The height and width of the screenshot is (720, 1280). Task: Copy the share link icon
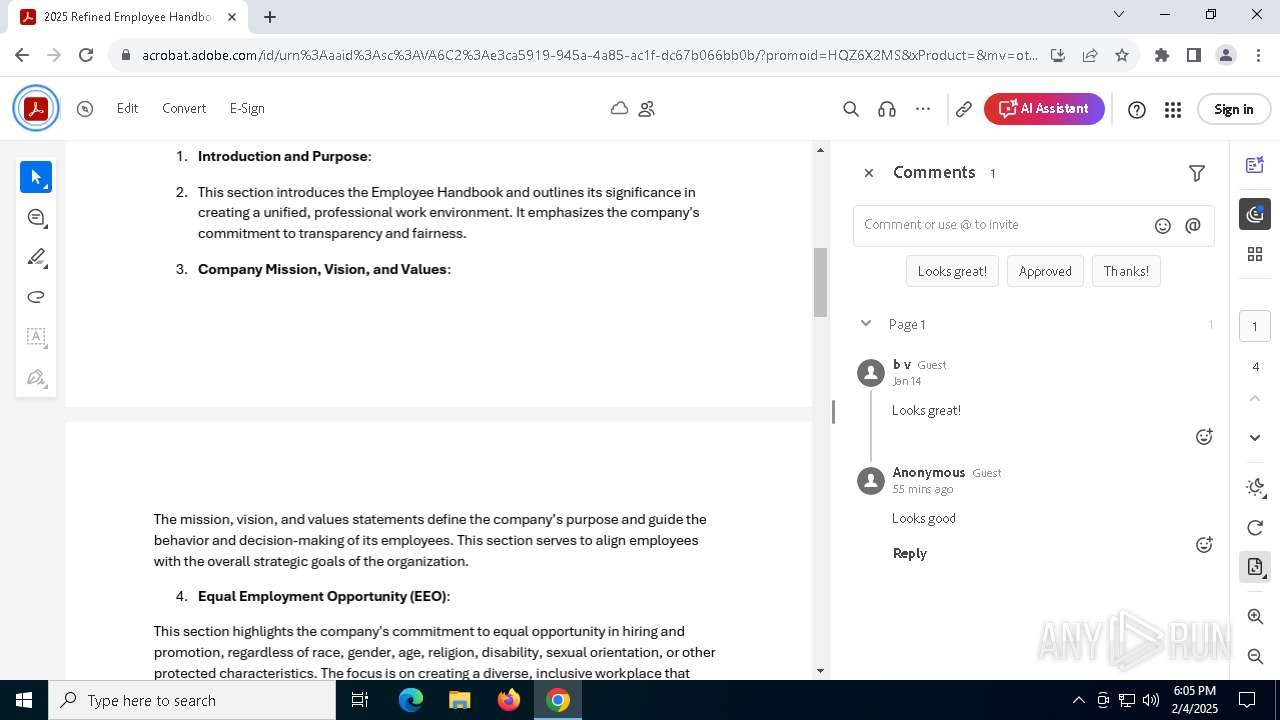(964, 109)
